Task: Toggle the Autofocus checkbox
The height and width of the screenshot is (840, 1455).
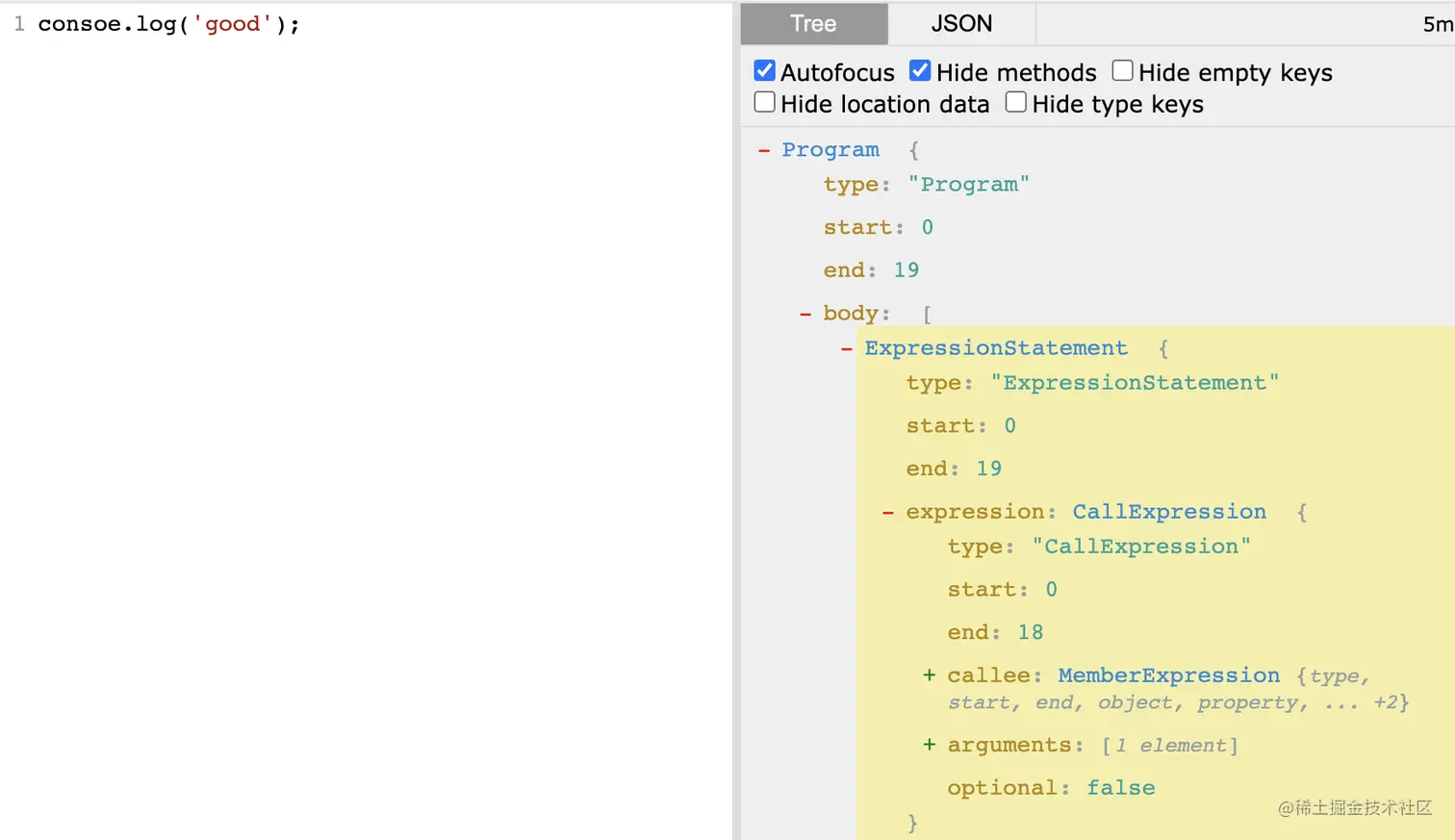Action: point(765,71)
